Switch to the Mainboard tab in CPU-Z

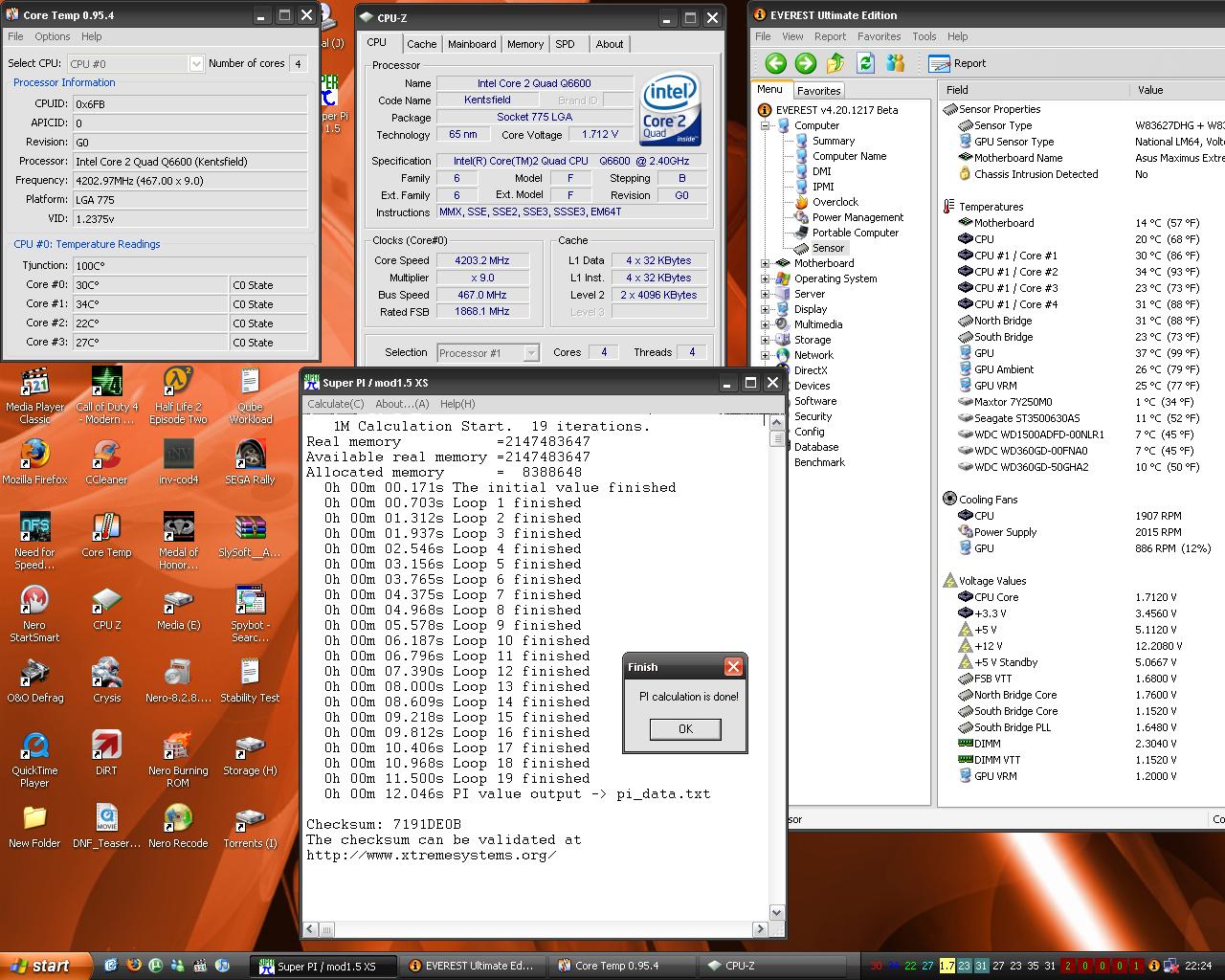click(472, 44)
